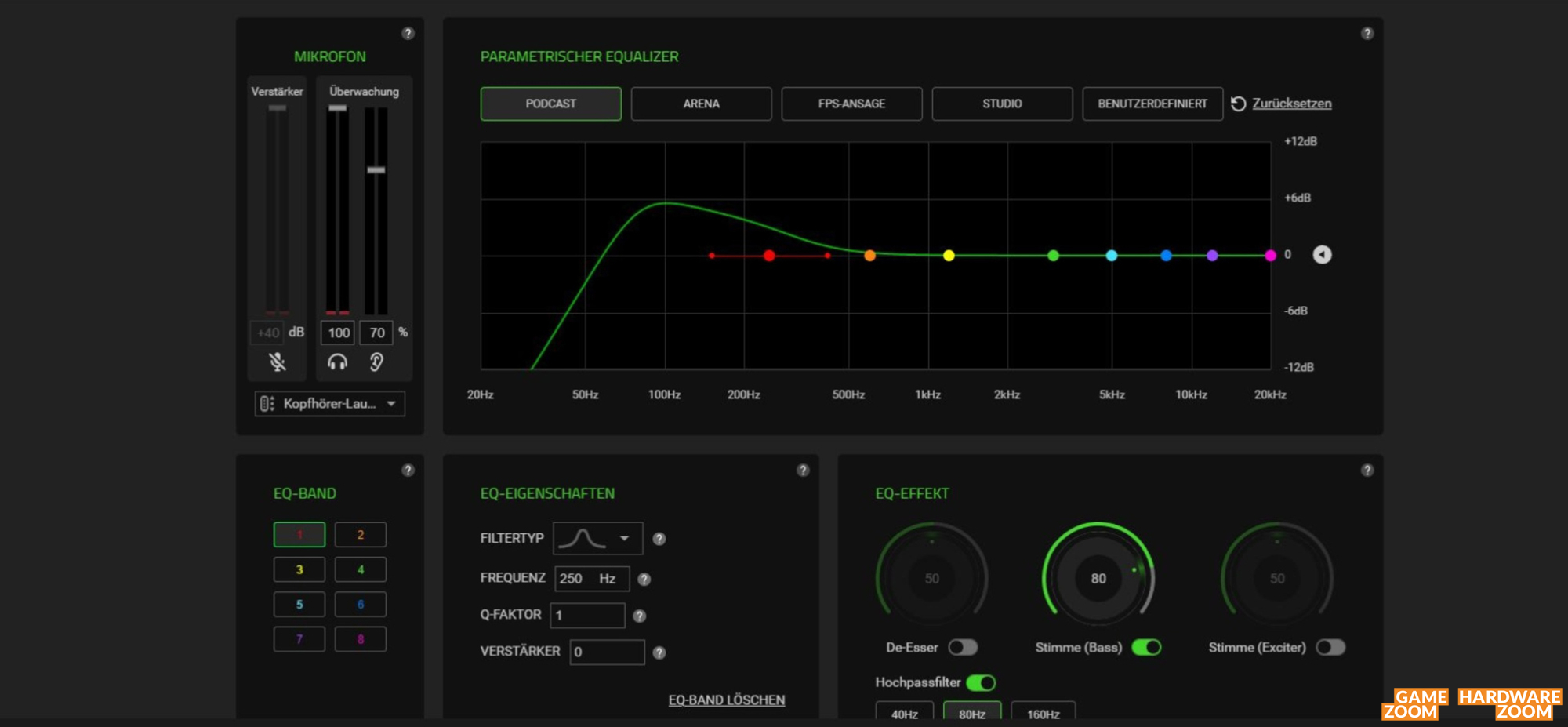
Task: Click the Stimme (Exciter) knob showing 50
Action: tap(1277, 578)
